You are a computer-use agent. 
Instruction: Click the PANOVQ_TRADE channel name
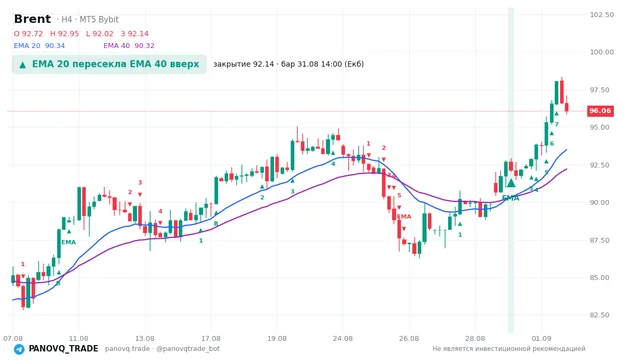[x=63, y=349]
